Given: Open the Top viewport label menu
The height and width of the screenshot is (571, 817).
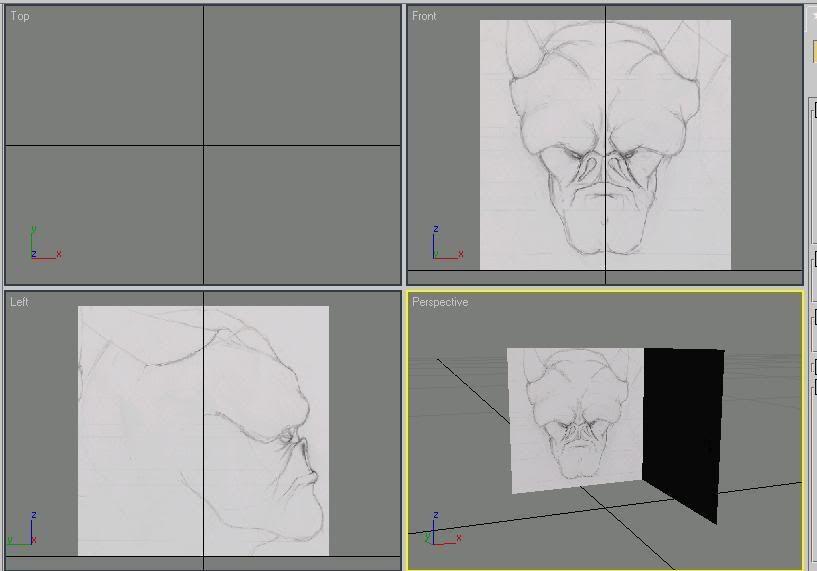Looking at the screenshot, I should pos(20,16).
